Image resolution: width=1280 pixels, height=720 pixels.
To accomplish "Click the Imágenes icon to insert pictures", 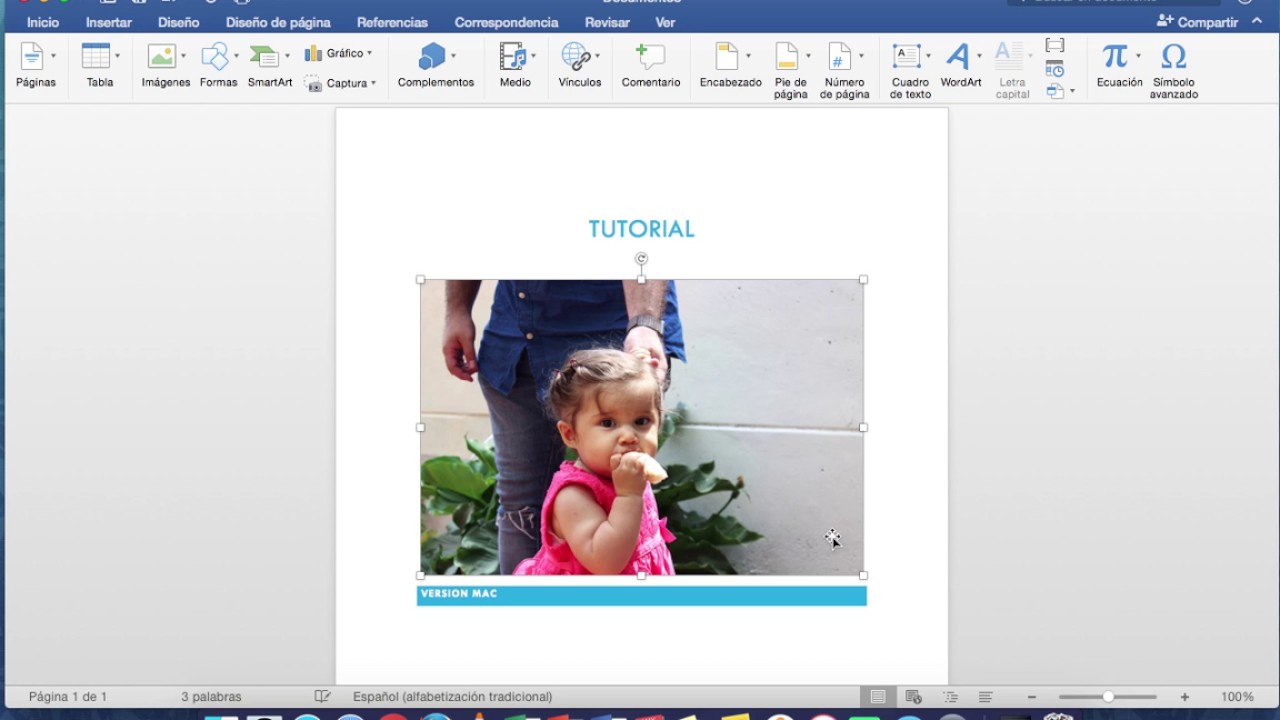I will point(161,56).
